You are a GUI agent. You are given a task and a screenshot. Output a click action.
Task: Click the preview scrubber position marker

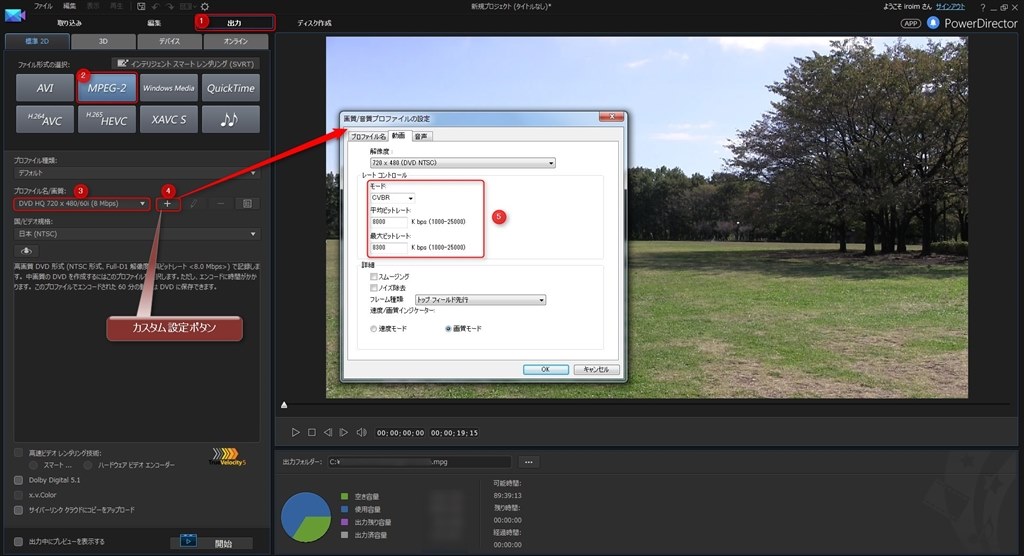[x=284, y=405]
